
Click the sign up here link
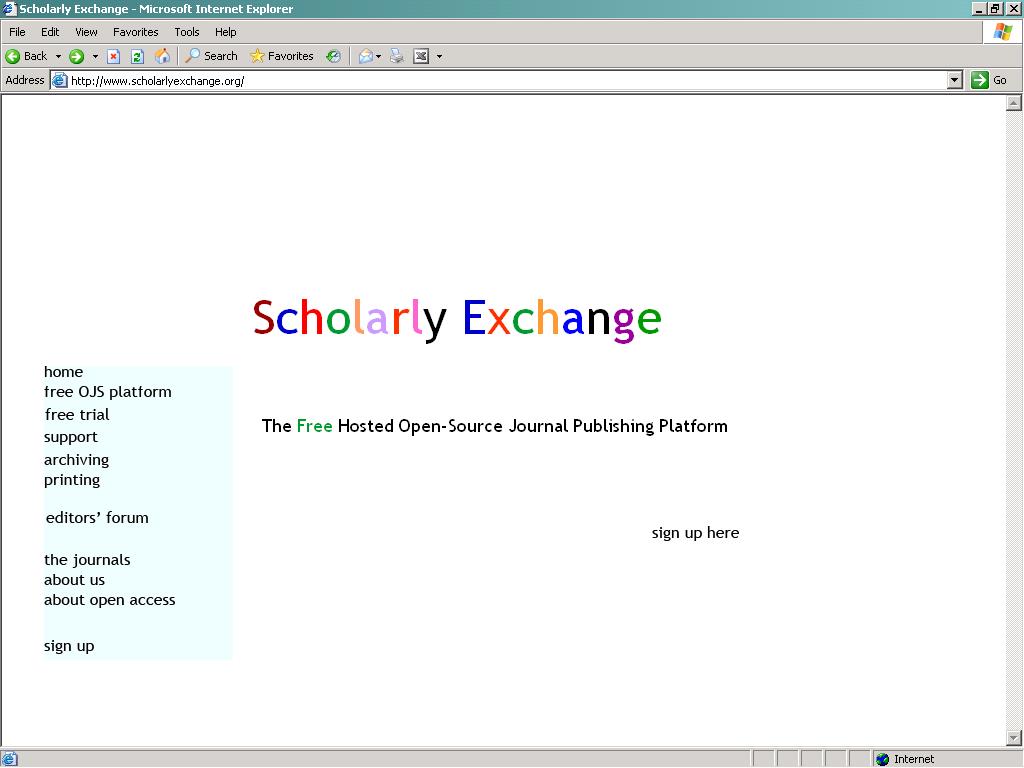coord(696,533)
